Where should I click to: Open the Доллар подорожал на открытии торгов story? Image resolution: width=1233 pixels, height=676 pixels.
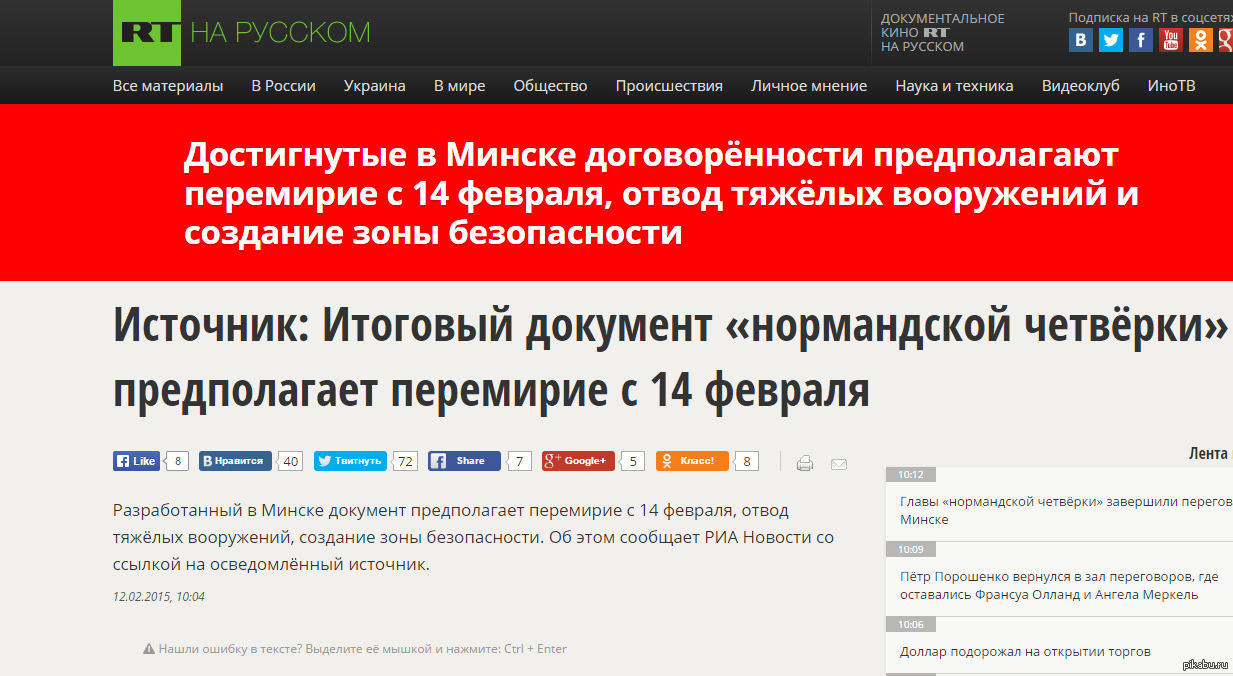point(1025,652)
